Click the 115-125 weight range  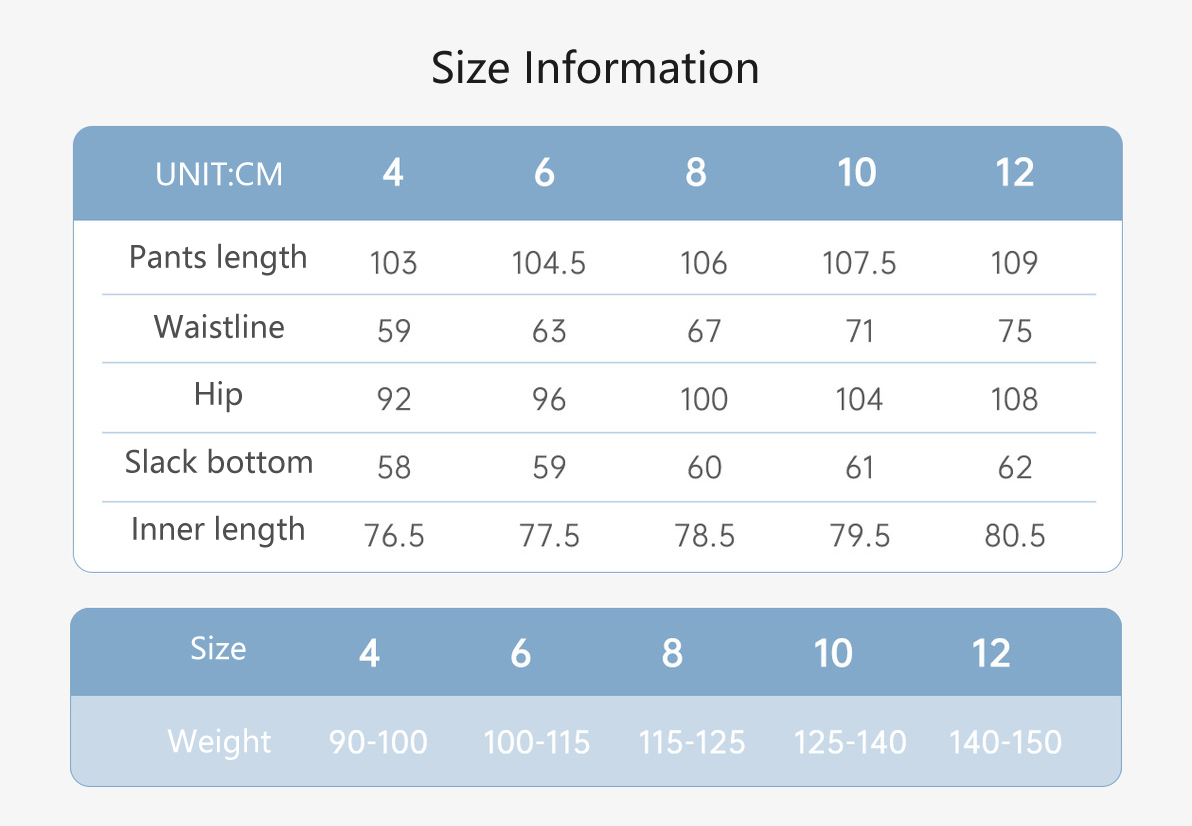pos(692,742)
